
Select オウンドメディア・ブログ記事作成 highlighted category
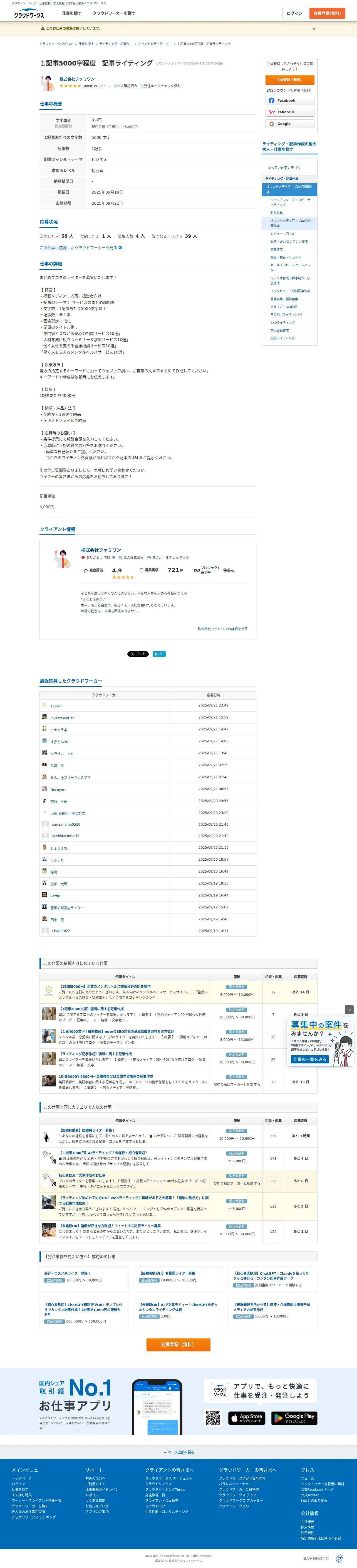(x=289, y=189)
